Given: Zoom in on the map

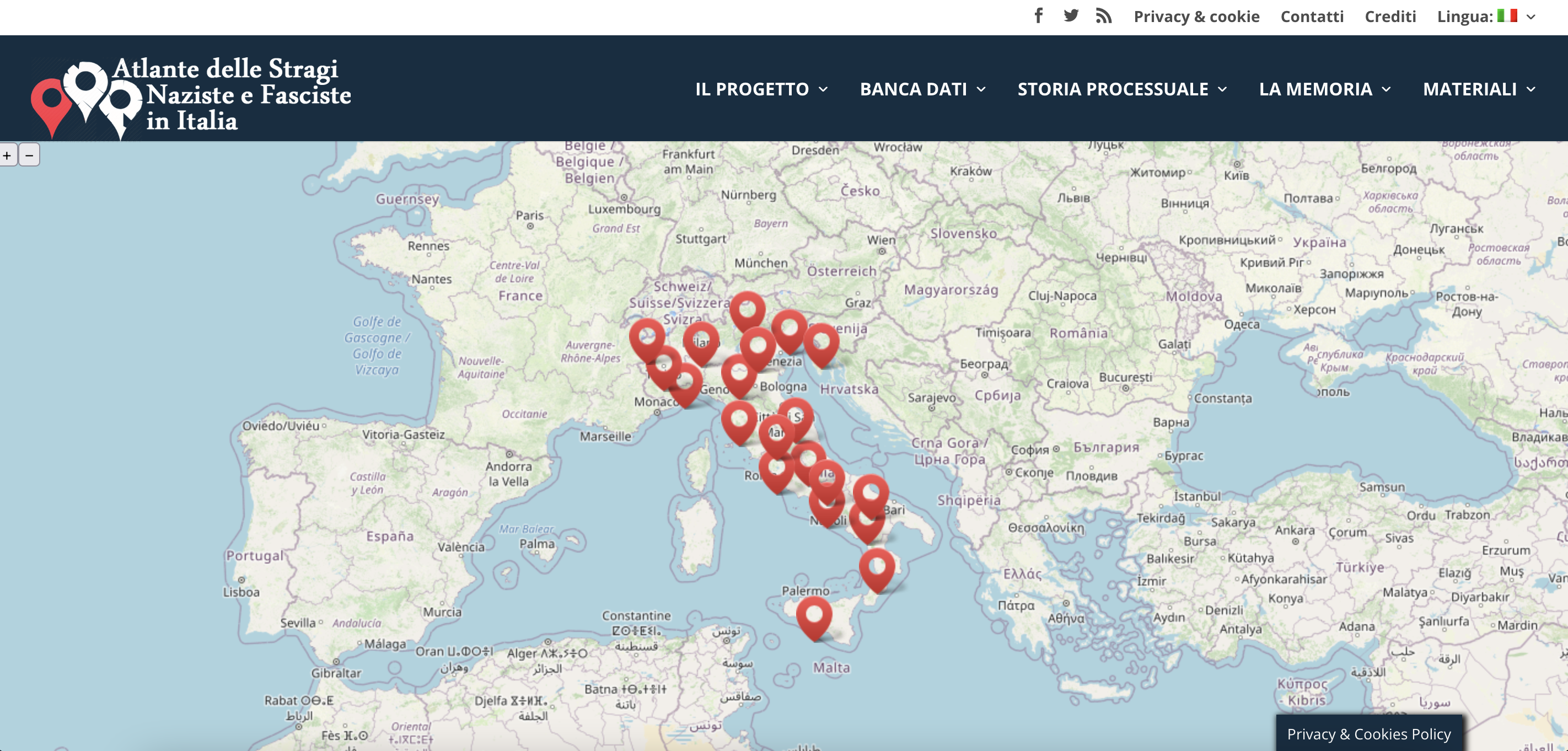Looking at the screenshot, I should click(8, 155).
